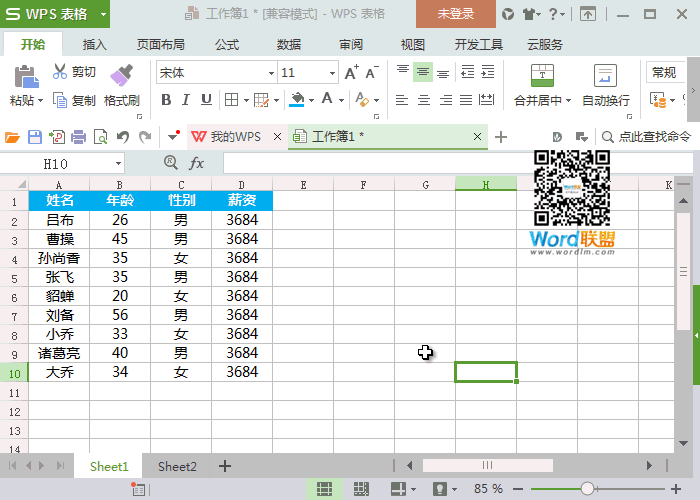
Task: Click the horizontal scrollbar thumb
Action: [x=488, y=466]
